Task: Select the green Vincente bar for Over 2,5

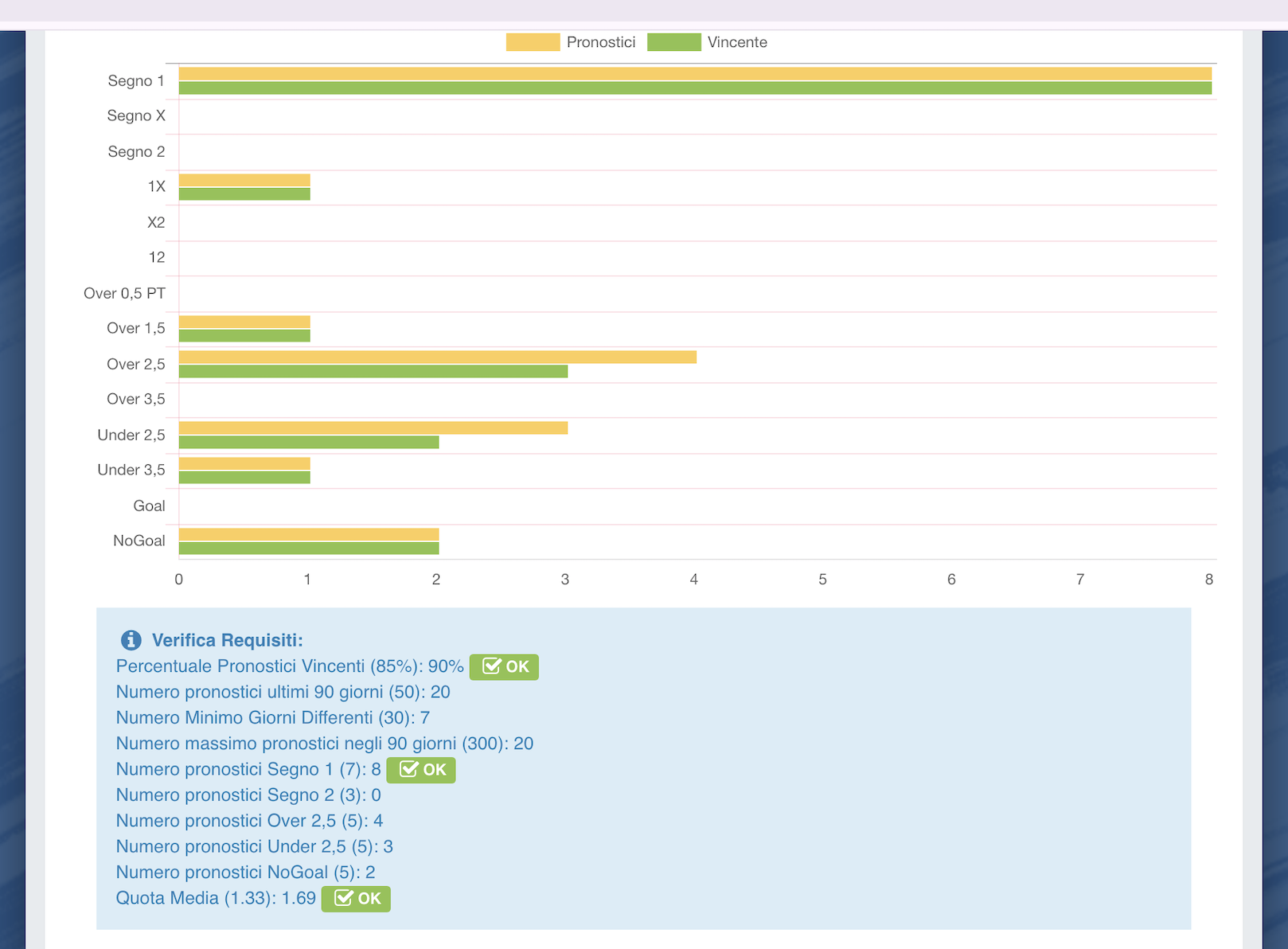Action: pos(373,372)
